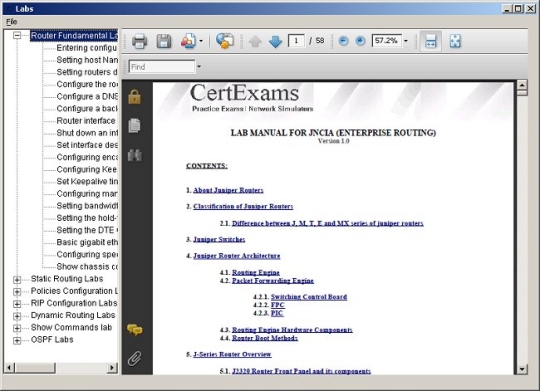Click the collaborate globe icon
Screen dimensions: 540x391
click(x=225, y=41)
